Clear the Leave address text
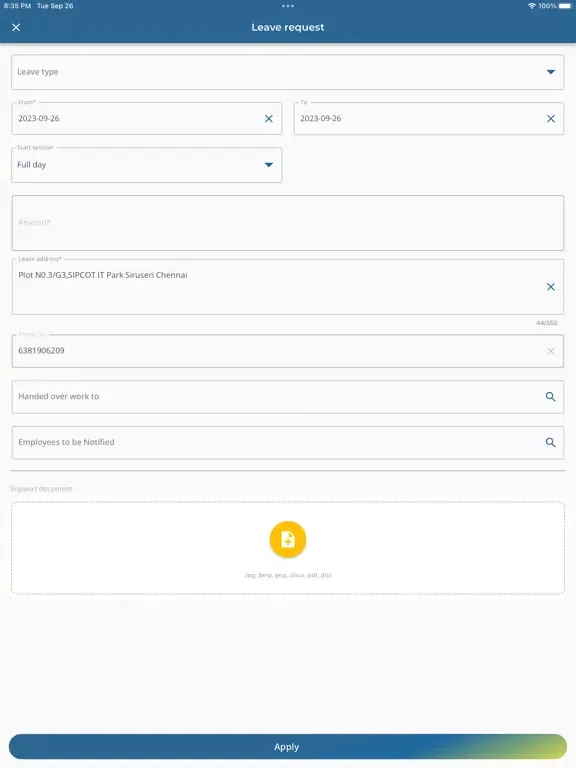Image resolution: width=576 pixels, height=768 pixels. tap(551, 287)
